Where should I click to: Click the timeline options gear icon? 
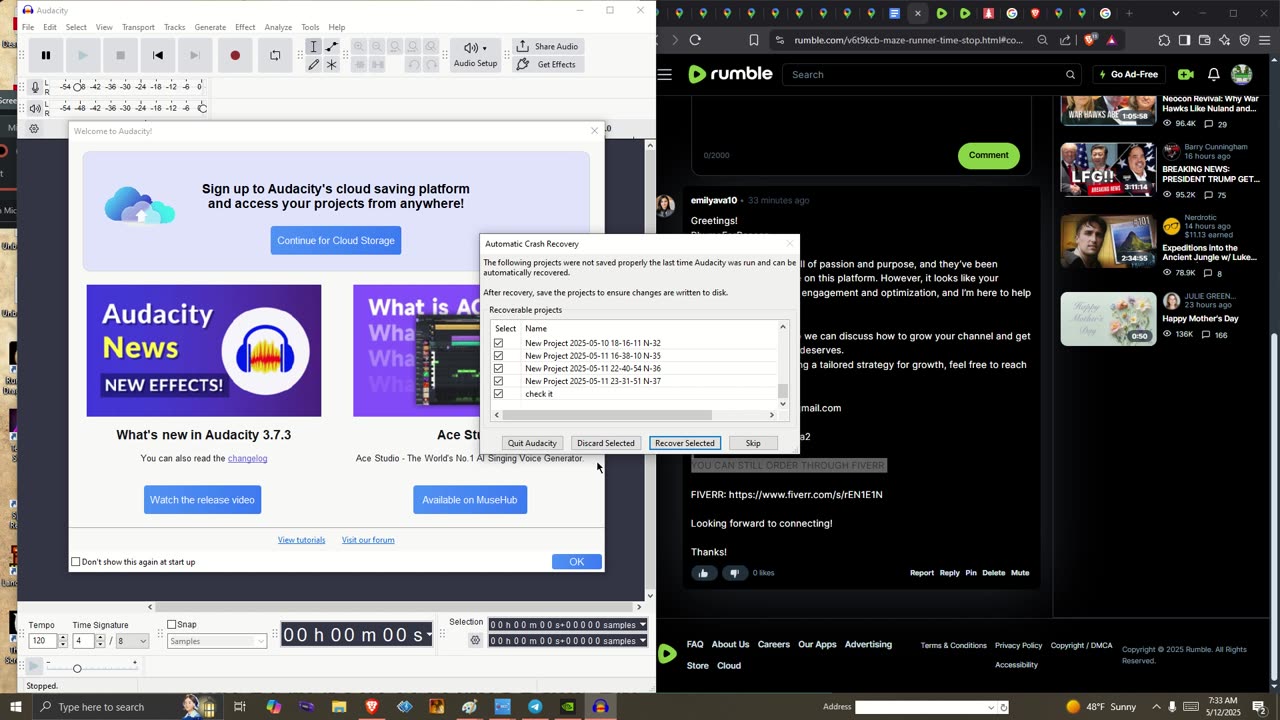click(34, 129)
